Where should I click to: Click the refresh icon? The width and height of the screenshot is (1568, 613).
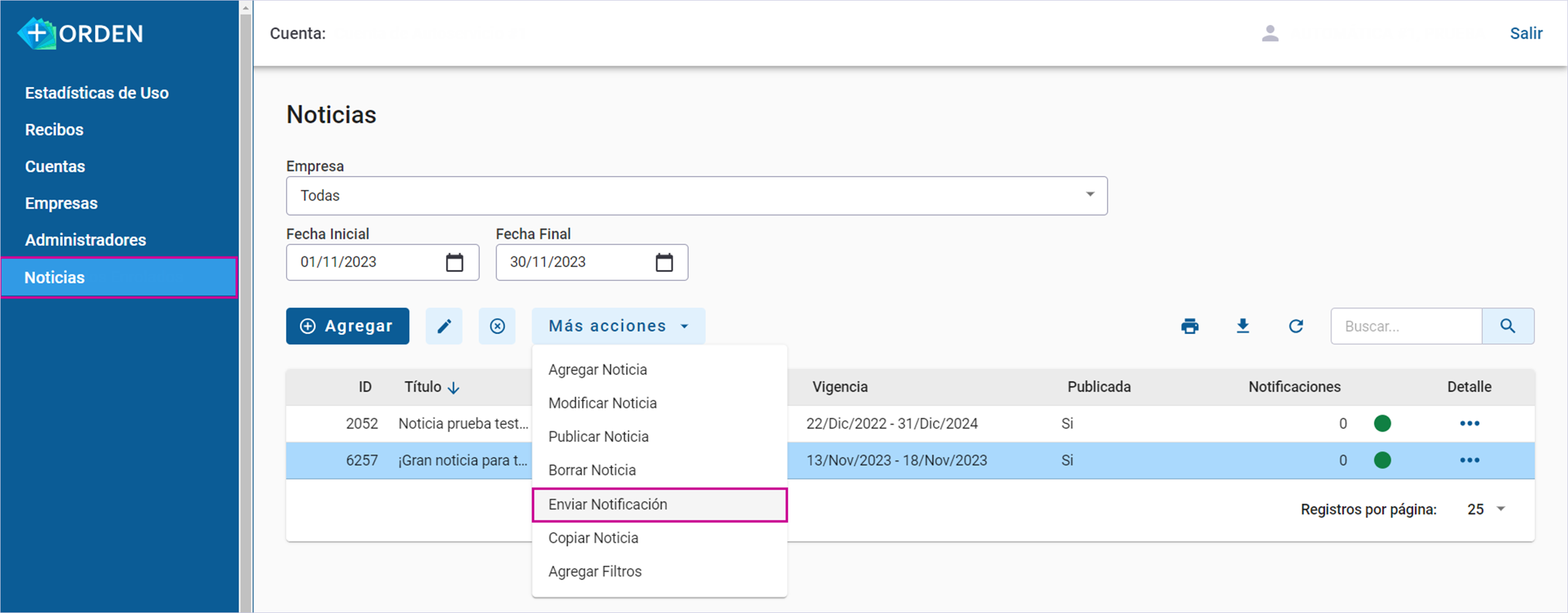(1295, 326)
